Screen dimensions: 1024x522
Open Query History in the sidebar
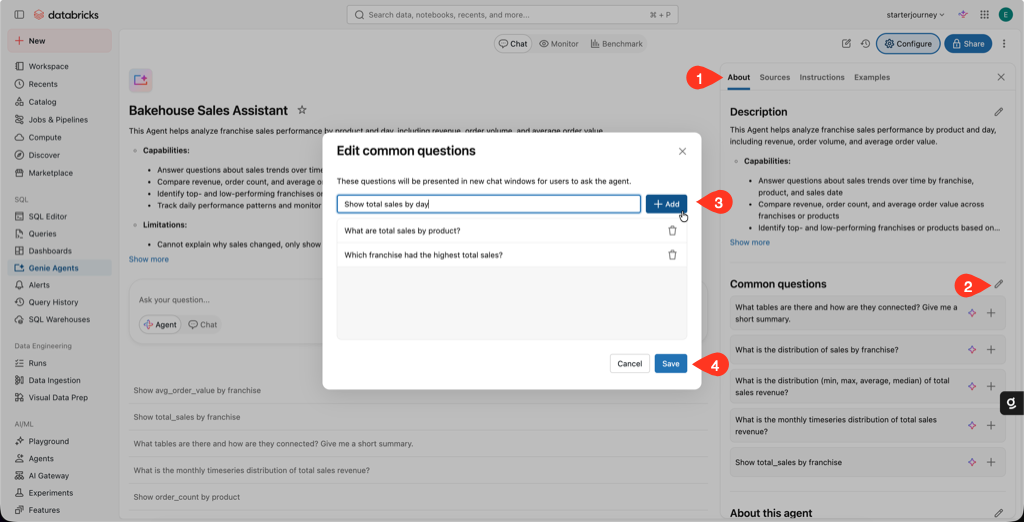click(x=59, y=302)
